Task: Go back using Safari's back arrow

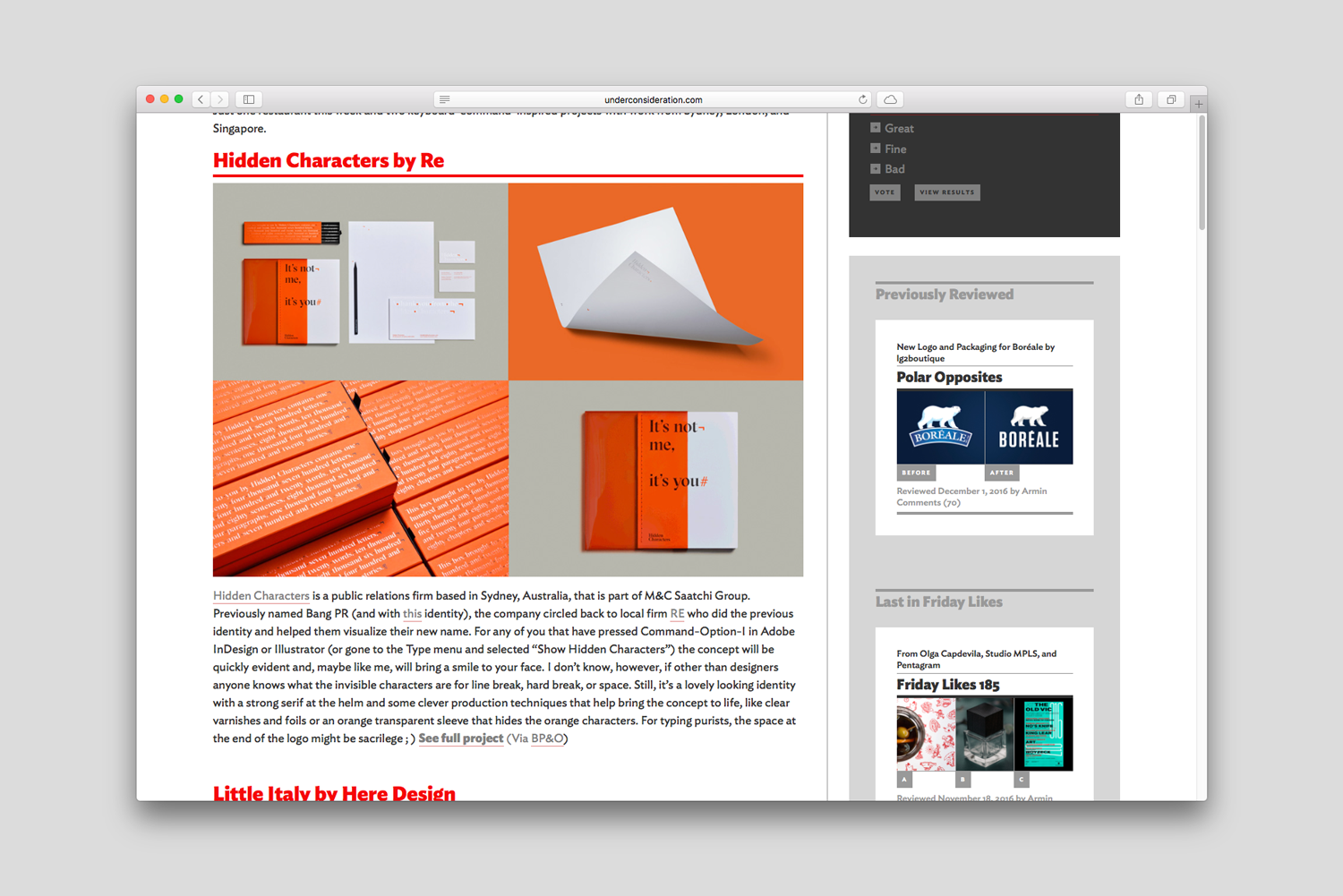Action: (x=201, y=99)
